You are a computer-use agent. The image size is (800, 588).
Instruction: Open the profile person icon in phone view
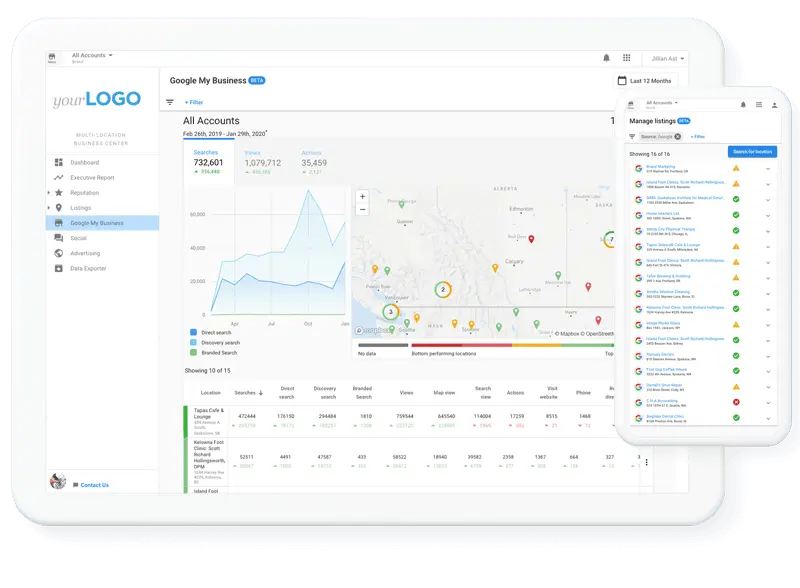pos(774,105)
